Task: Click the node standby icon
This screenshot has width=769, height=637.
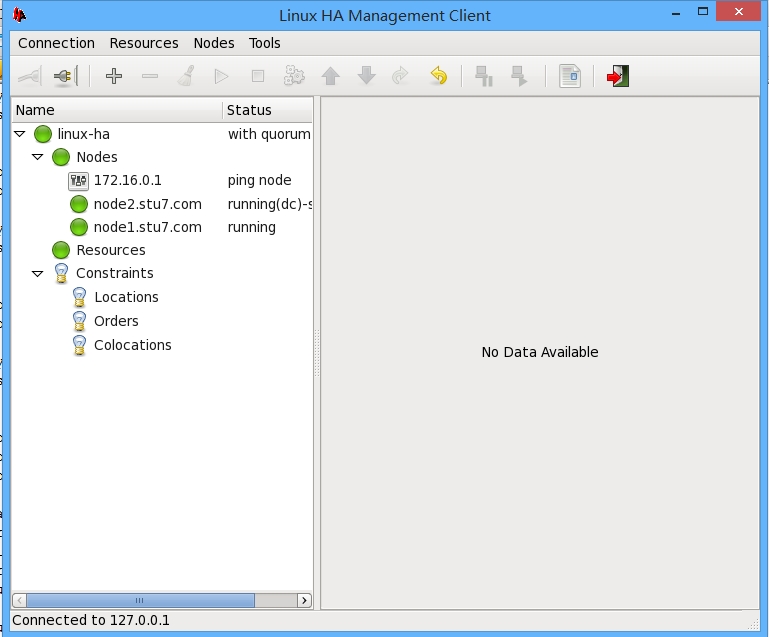Action: 484,76
